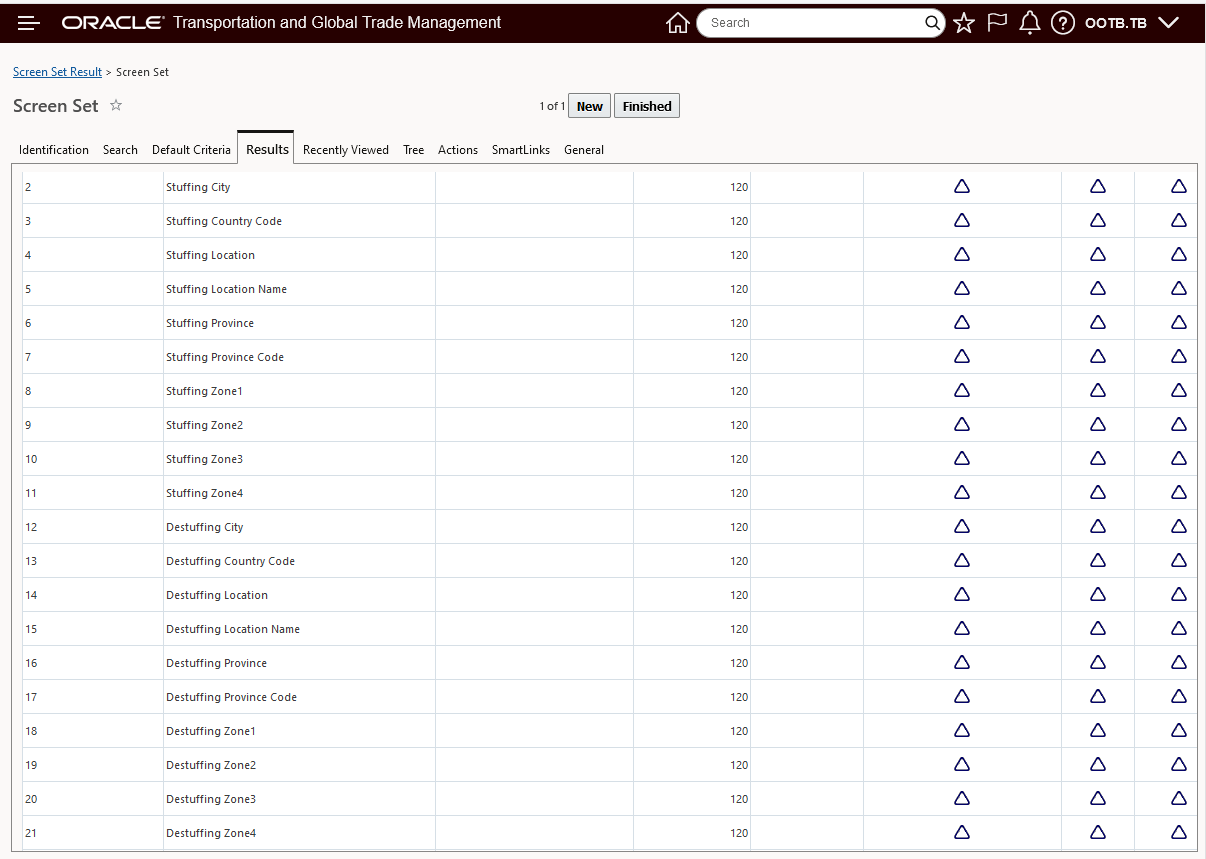The height and width of the screenshot is (859, 1206).
Task: Open the hamburger navigation menu
Action: click(x=29, y=23)
